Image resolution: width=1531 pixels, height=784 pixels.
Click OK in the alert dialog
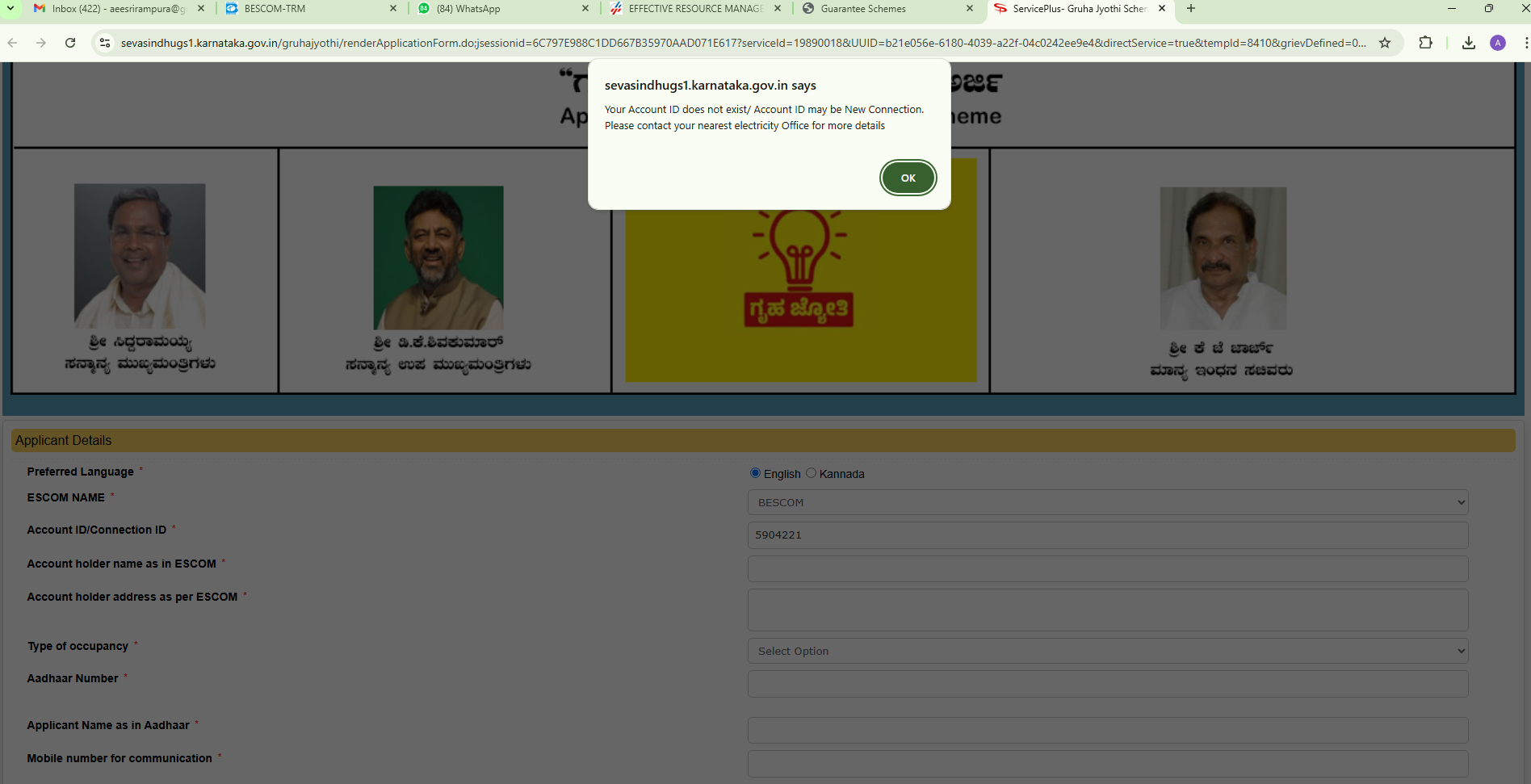click(908, 178)
